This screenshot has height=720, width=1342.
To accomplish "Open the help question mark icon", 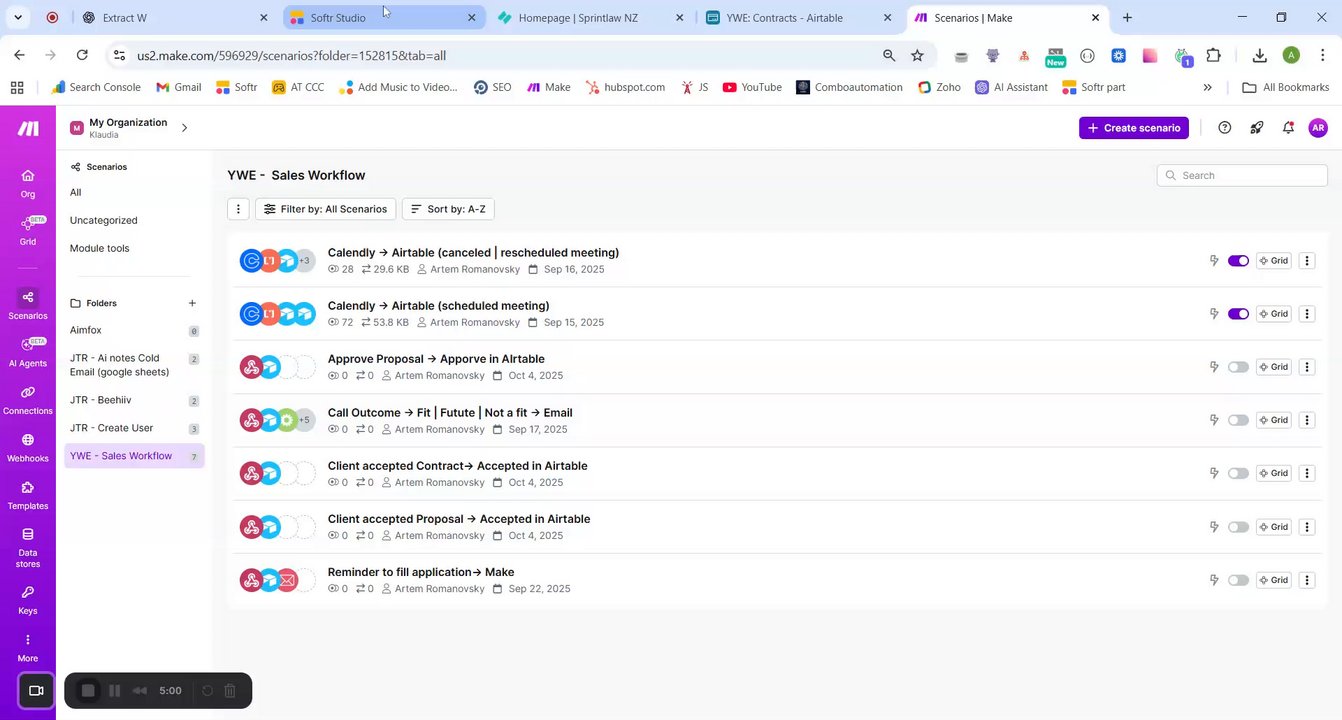I will tap(1224, 128).
